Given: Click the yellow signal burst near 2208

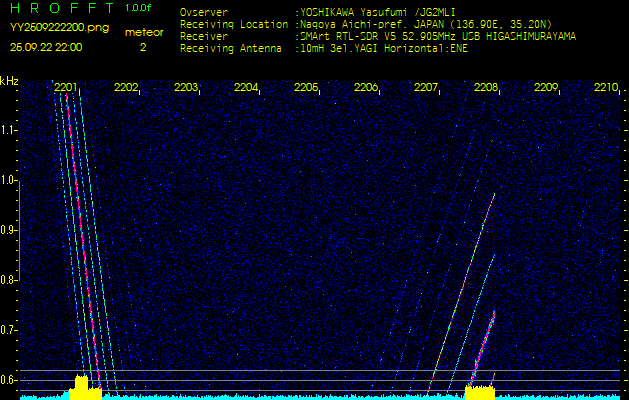Looking at the screenshot, I should 480,391.
